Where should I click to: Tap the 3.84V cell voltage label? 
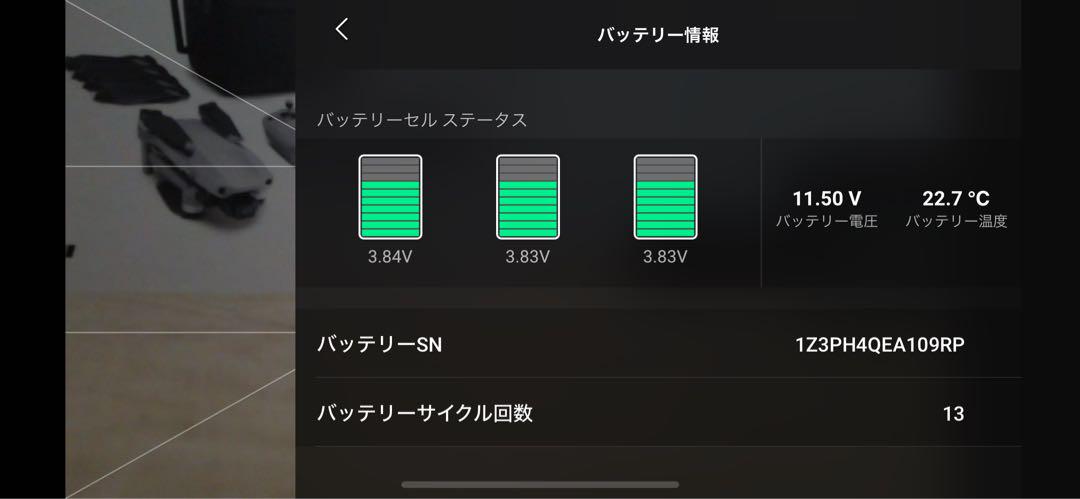click(x=390, y=257)
